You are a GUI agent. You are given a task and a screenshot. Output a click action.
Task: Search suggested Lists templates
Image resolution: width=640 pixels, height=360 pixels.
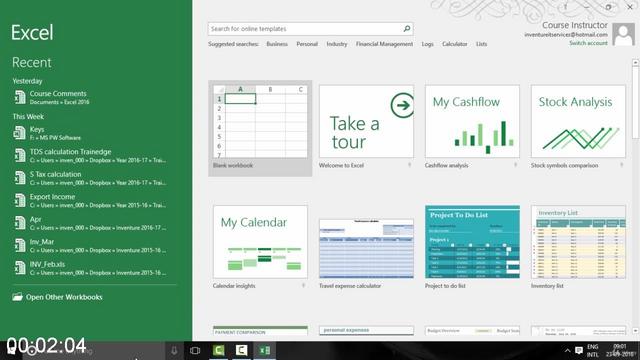click(481, 44)
